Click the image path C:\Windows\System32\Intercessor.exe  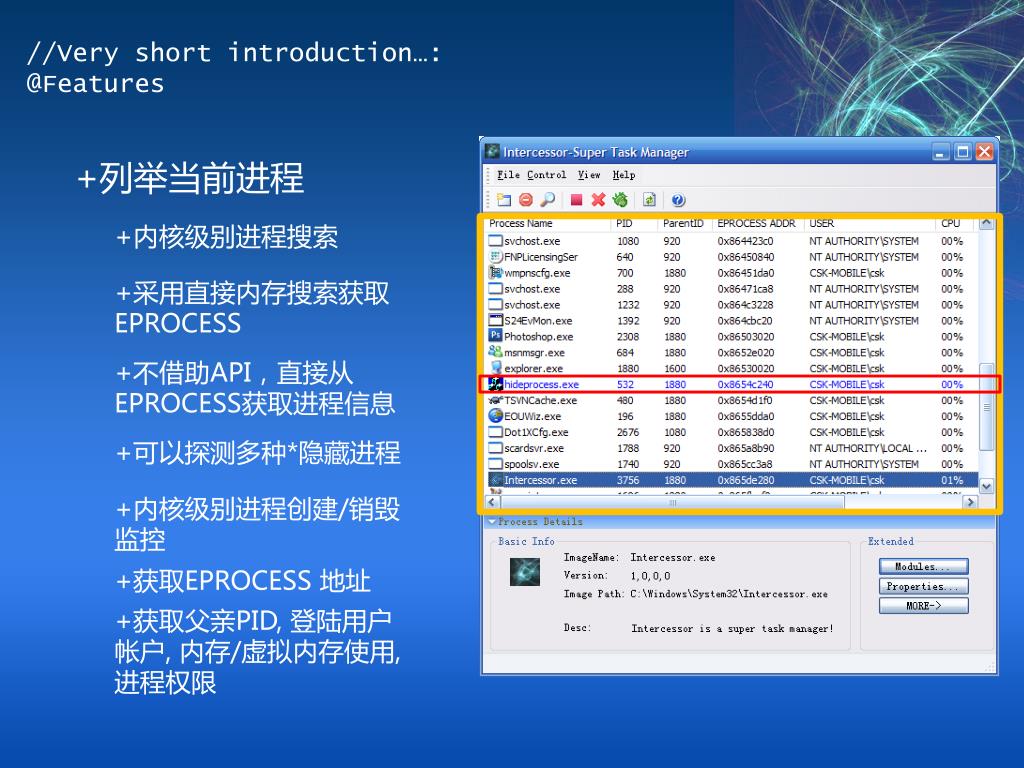point(729,594)
